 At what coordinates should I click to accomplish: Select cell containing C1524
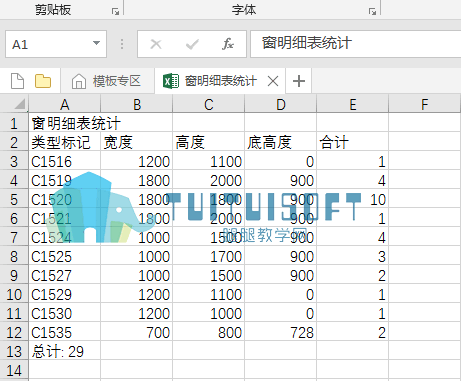(x=65, y=237)
